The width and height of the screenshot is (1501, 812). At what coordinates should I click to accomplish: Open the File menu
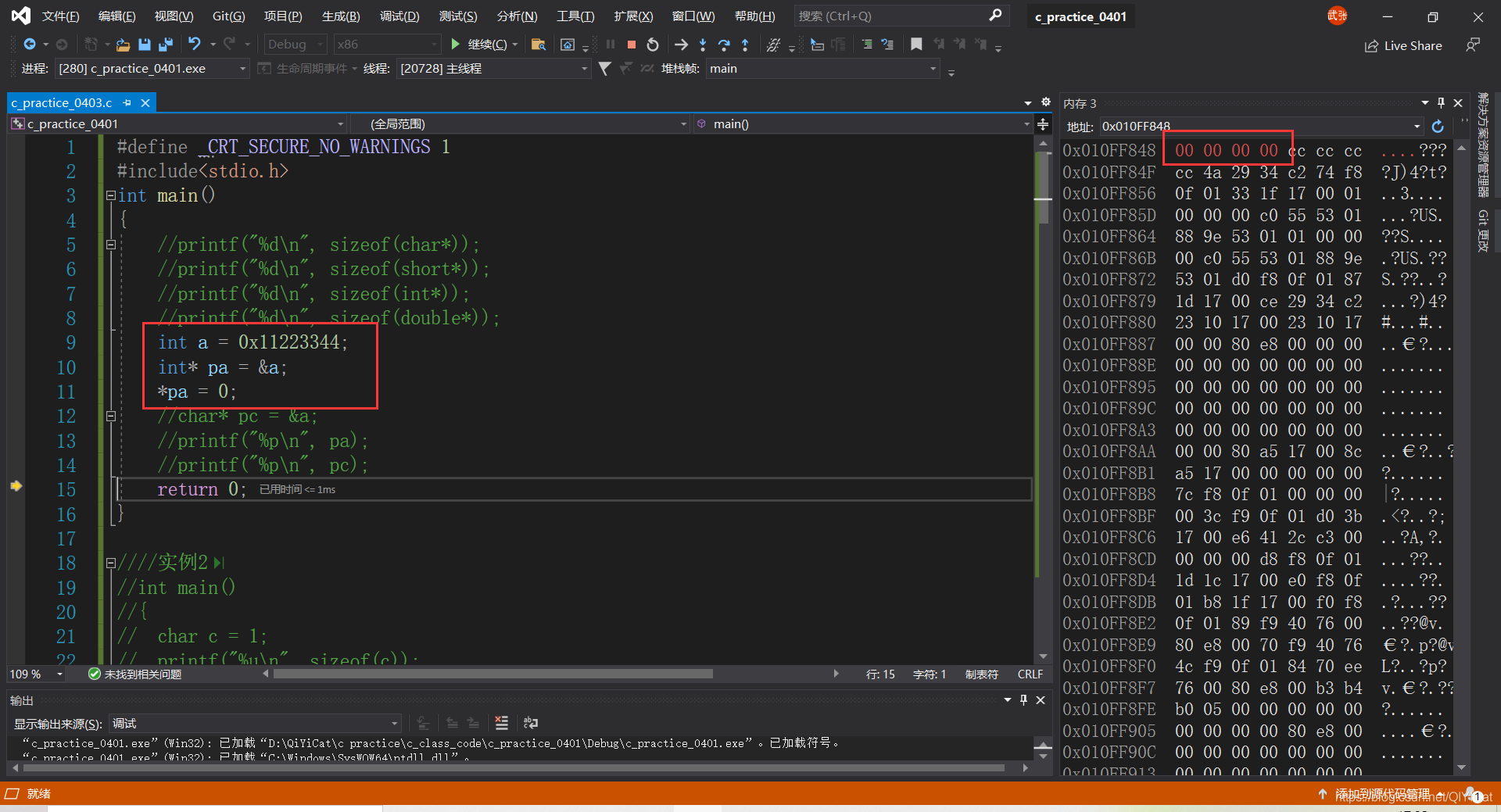60,16
